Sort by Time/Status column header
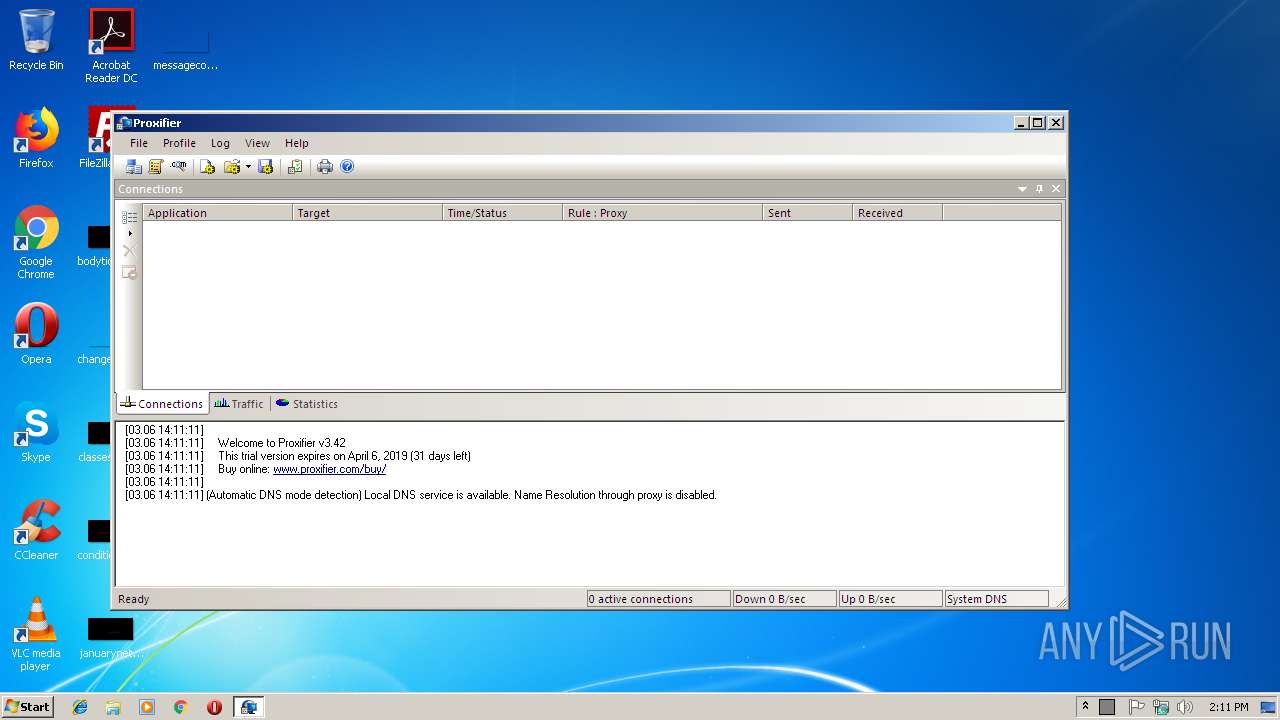This screenshot has width=1280, height=720. pos(502,213)
